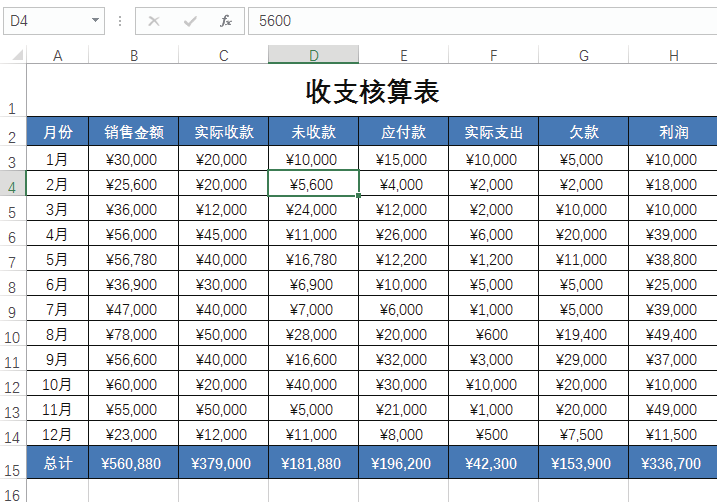The height and width of the screenshot is (502, 717).
Task: Click cell with ¥1,200
Action: [494, 259]
